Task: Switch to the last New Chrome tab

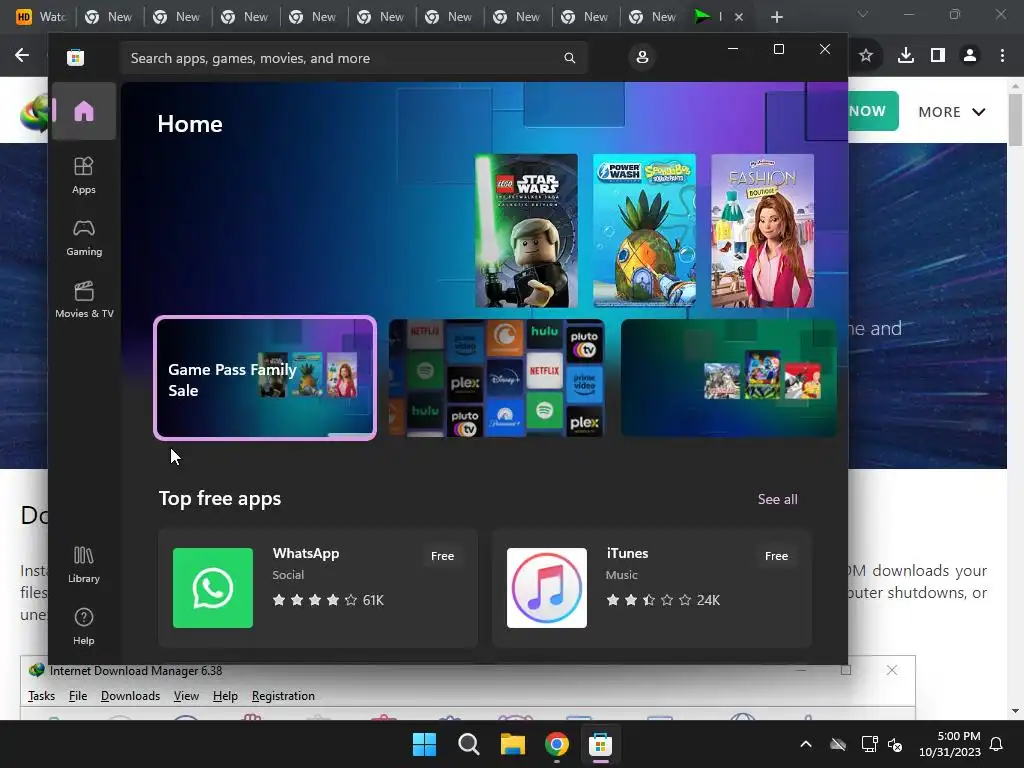Action: (652, 17)
